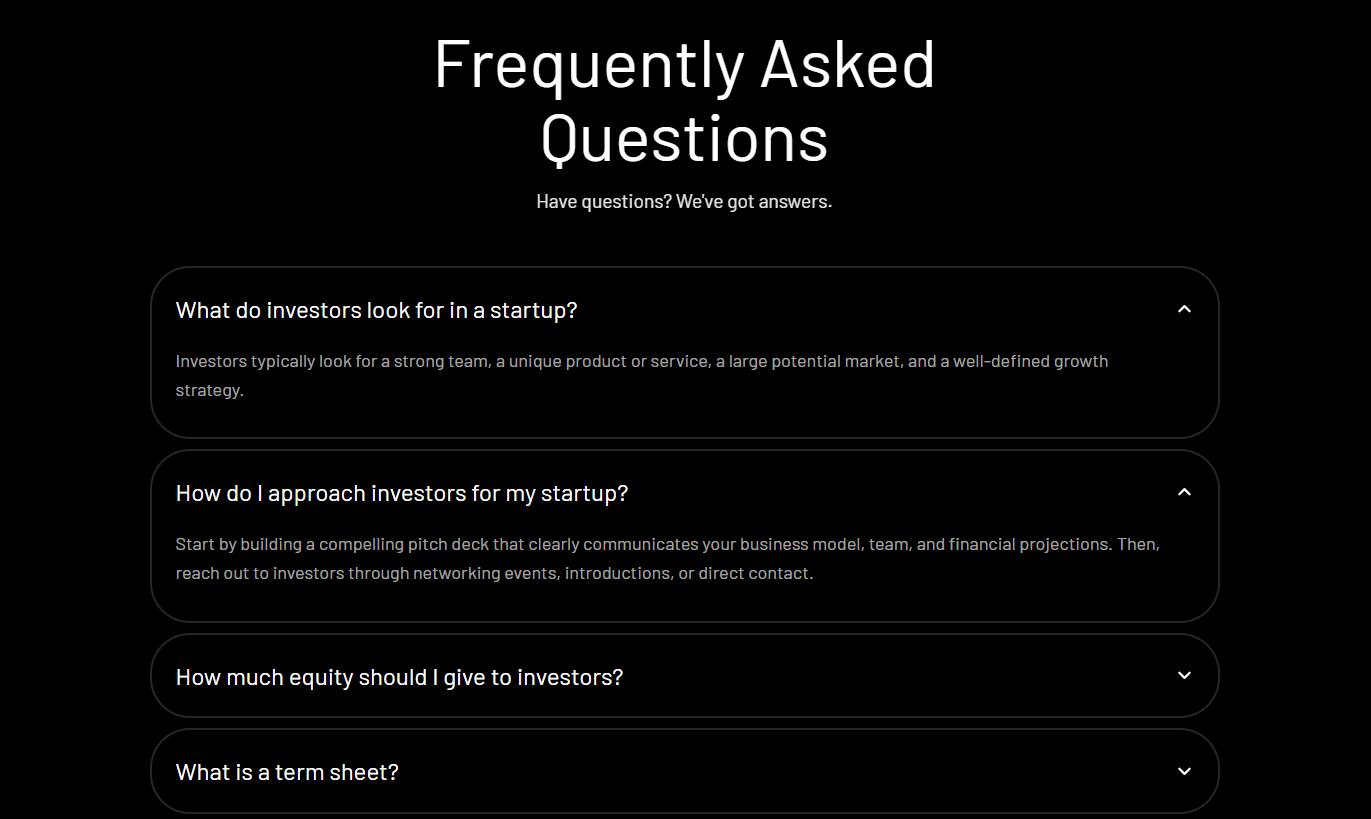Click the question 'What do investors look for in a startup?'
The image size is (1371, 819).
[x=376, y=310]
